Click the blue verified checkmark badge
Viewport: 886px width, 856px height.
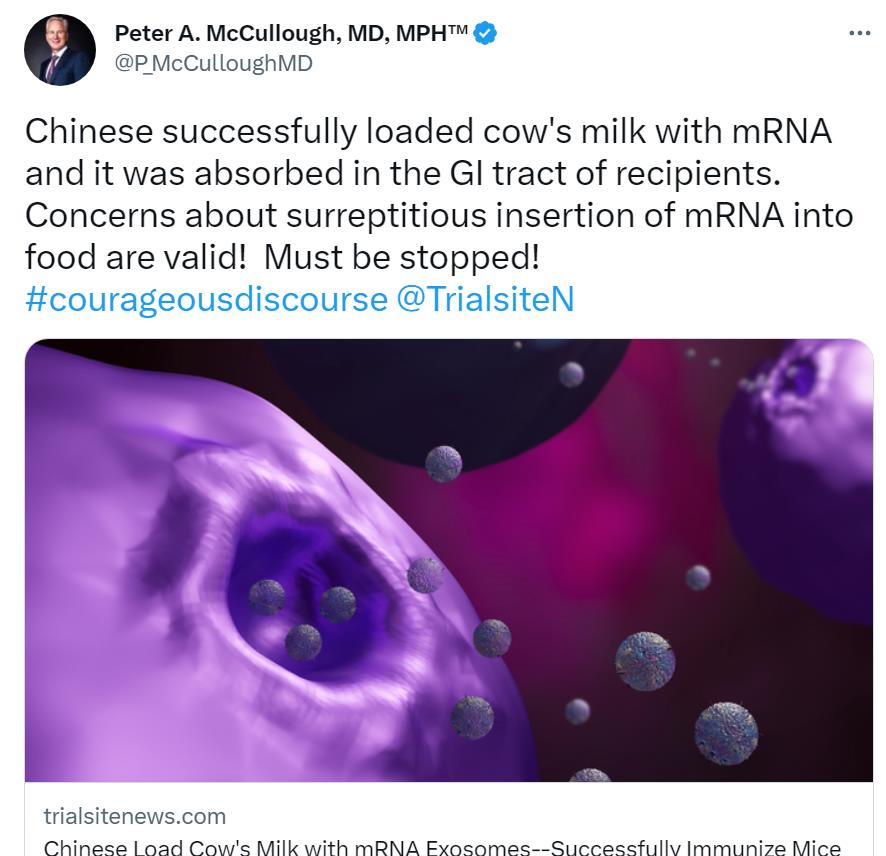485,33
